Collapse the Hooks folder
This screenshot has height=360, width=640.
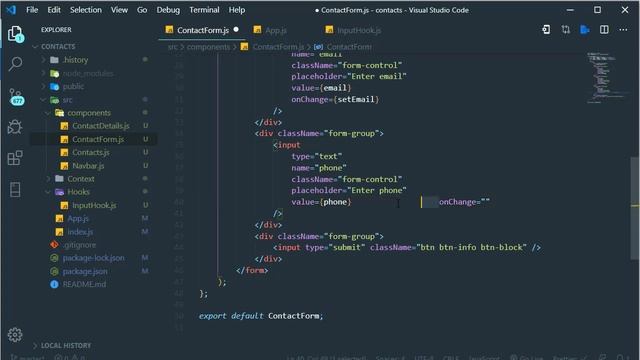point(48,192)
